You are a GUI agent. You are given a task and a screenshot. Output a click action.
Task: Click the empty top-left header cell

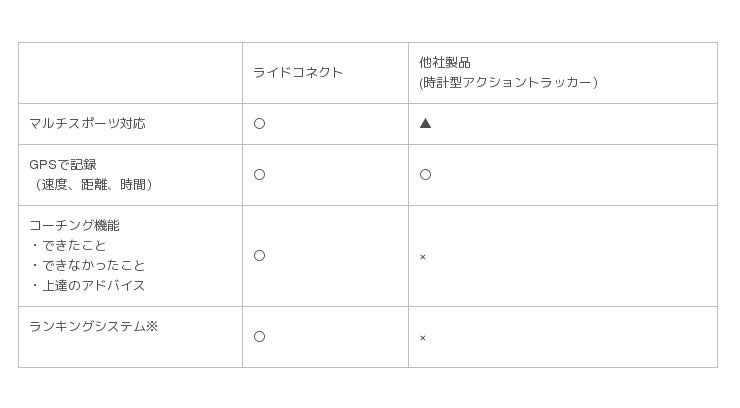tap(130, 73)
